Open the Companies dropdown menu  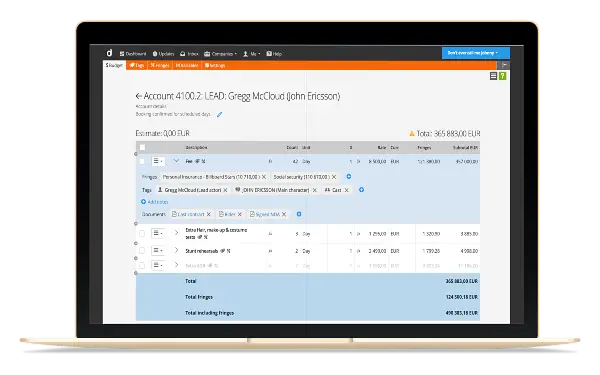click(220, 54)
